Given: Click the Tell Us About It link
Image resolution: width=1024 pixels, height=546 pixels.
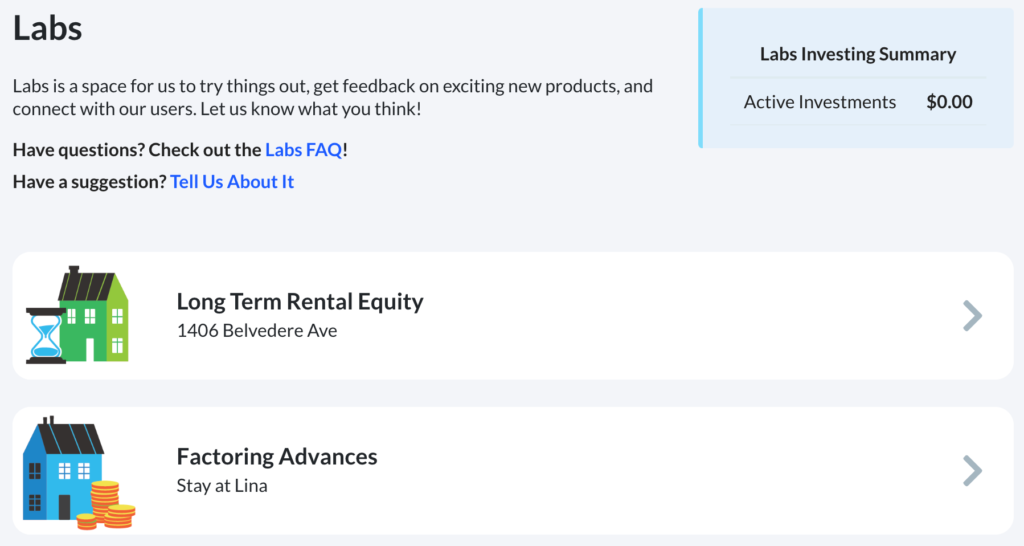Looking at the screenshot, I should coord(232,182).
